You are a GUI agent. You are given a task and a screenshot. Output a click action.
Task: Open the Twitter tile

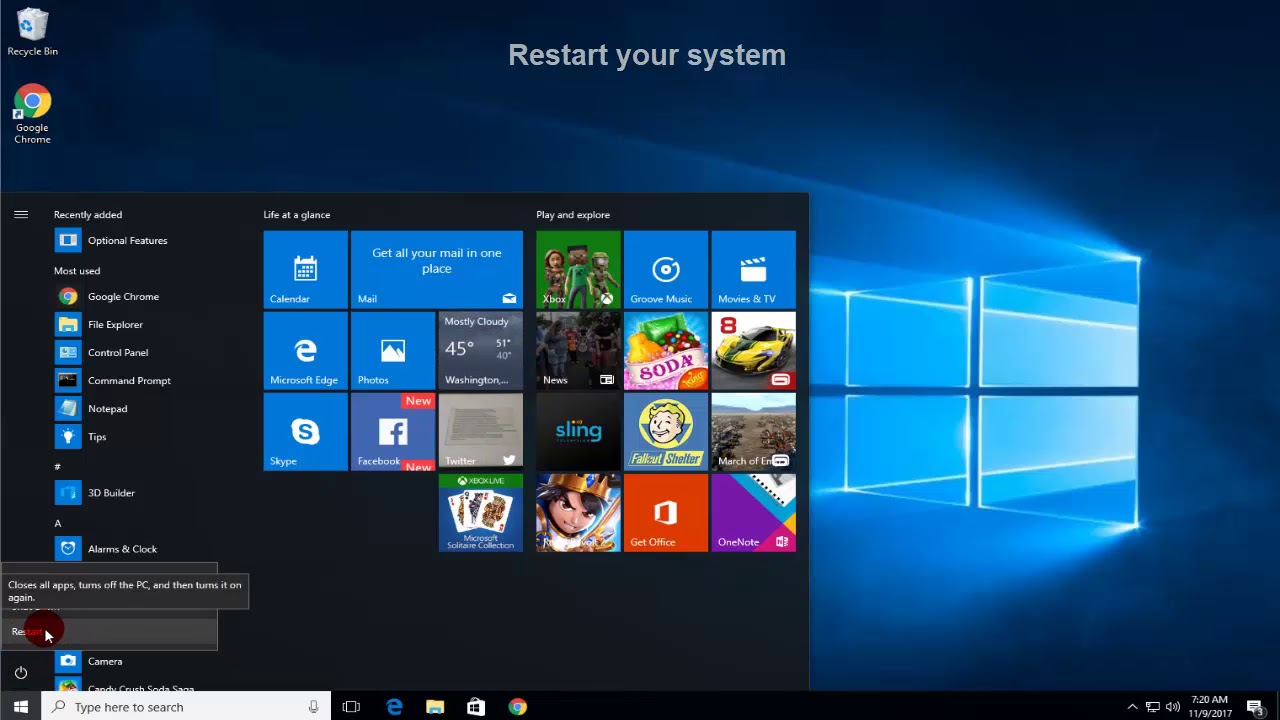point(480,431)
